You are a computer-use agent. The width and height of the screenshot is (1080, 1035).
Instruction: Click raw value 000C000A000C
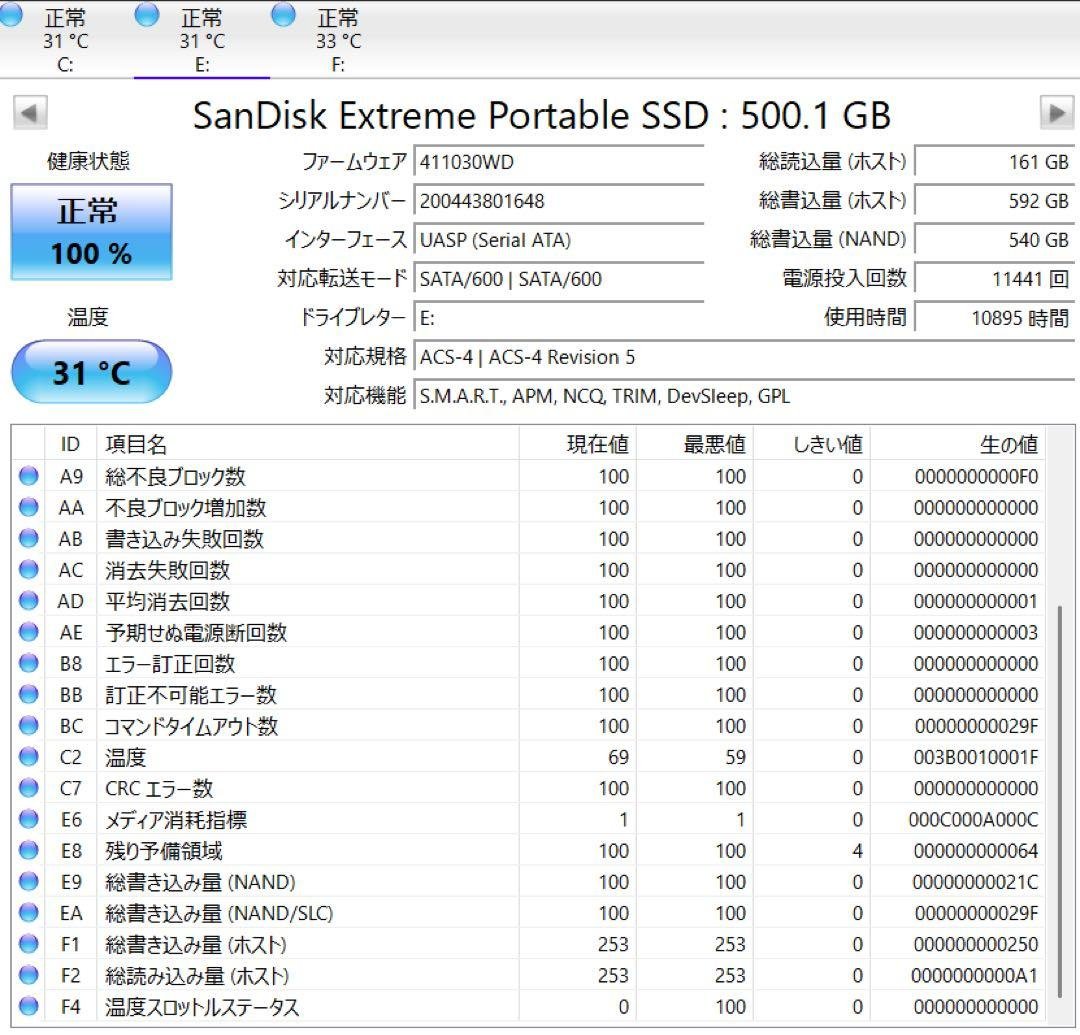coord(973,819)
